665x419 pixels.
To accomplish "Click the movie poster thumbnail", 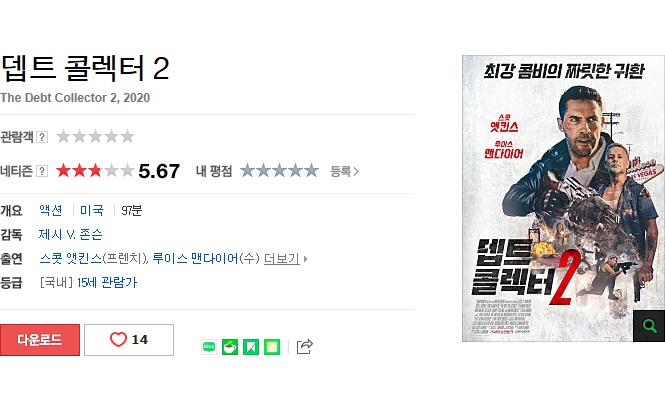I will point(563,198).
